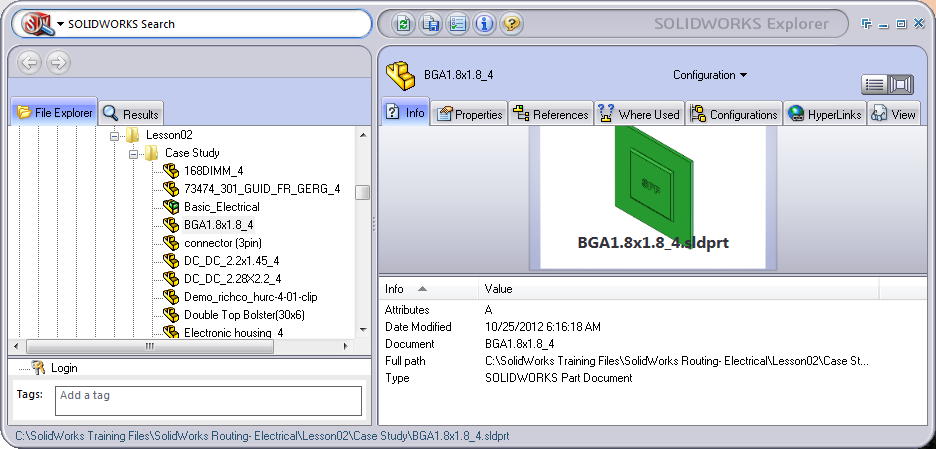The image size is (936, 449).
Task: Click the tree's scroll down arrow
Action: click(363, 330)
